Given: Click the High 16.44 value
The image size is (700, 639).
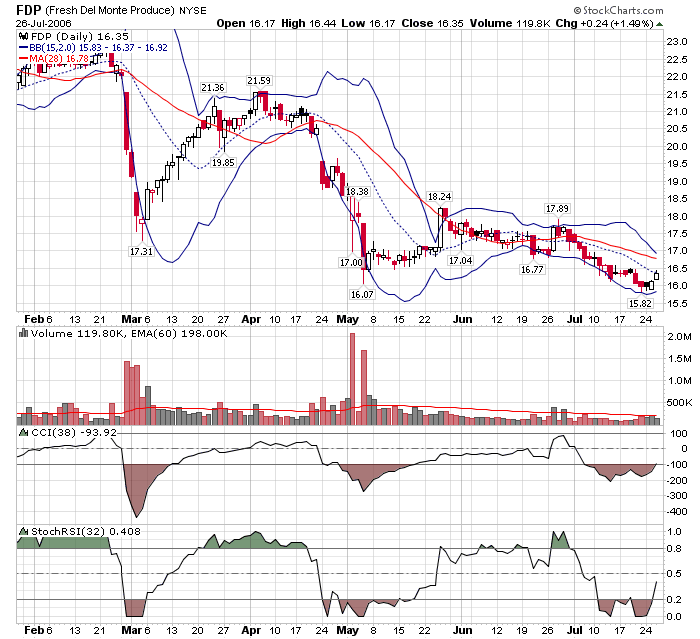Looking at the screenshot, I should coord(308,23).
